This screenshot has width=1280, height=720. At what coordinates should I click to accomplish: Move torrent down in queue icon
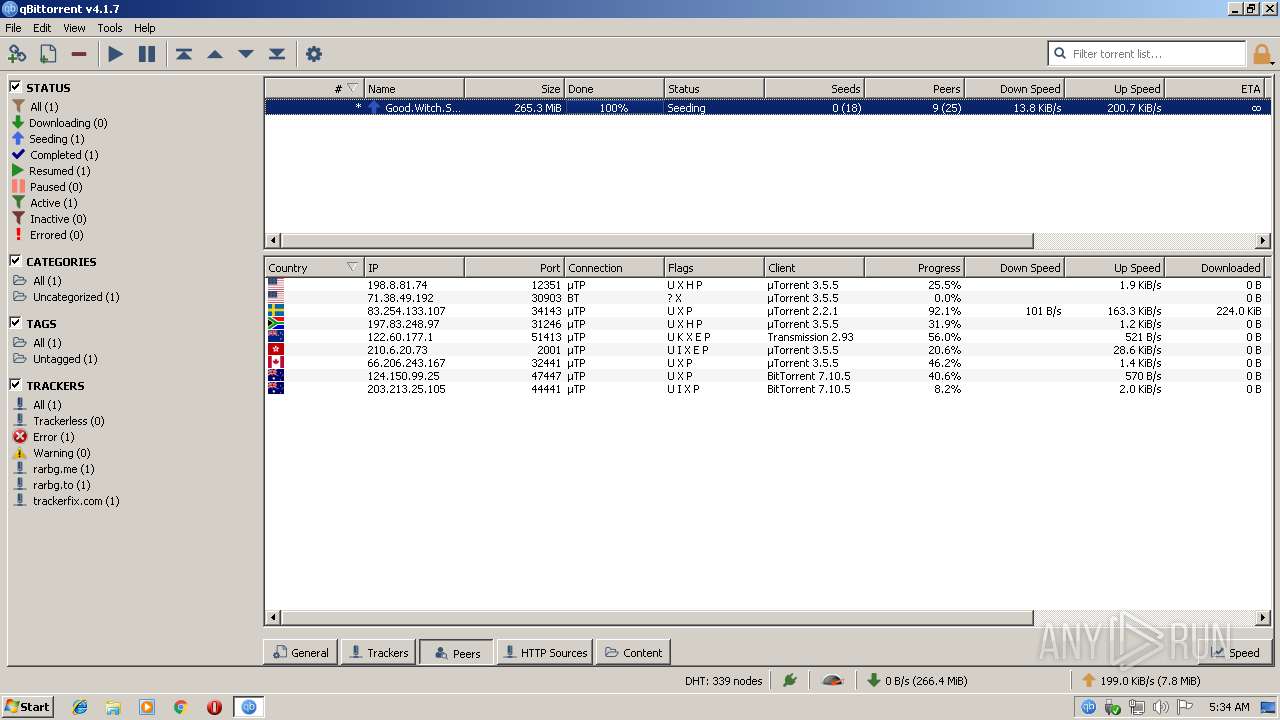pyautogui.click(x=246, y=54)
